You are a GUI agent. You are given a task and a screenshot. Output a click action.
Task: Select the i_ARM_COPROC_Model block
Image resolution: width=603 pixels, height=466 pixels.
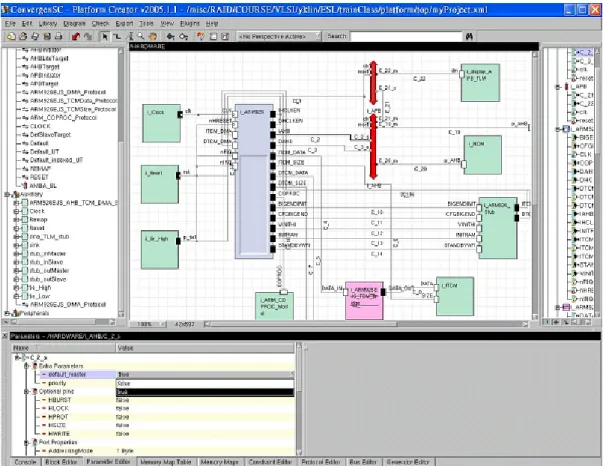[275, 306]
